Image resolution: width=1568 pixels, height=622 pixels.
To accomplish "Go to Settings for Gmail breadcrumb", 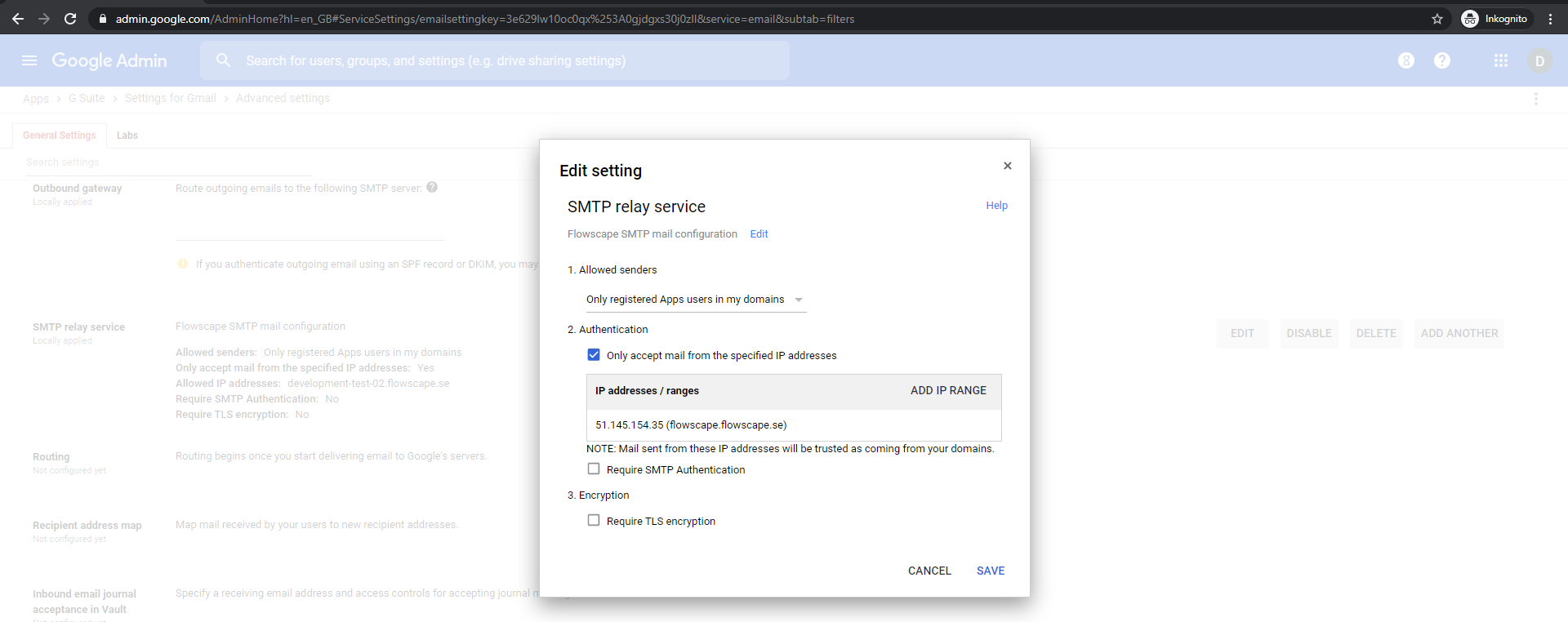I will pyautogui.click(x=171, y=98).
